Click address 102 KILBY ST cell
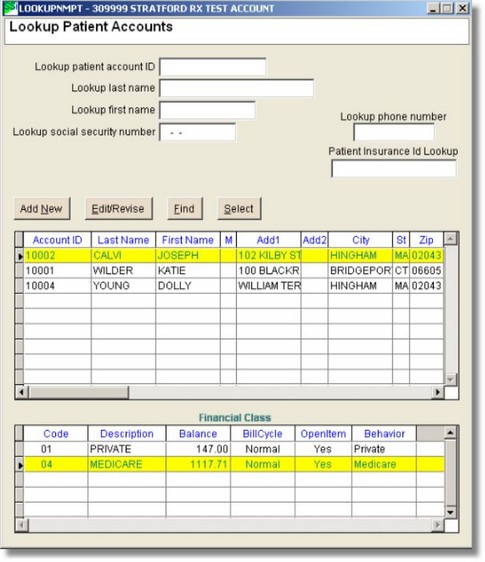The width and height of the screenshot is (485, 562). coord(268,256)
